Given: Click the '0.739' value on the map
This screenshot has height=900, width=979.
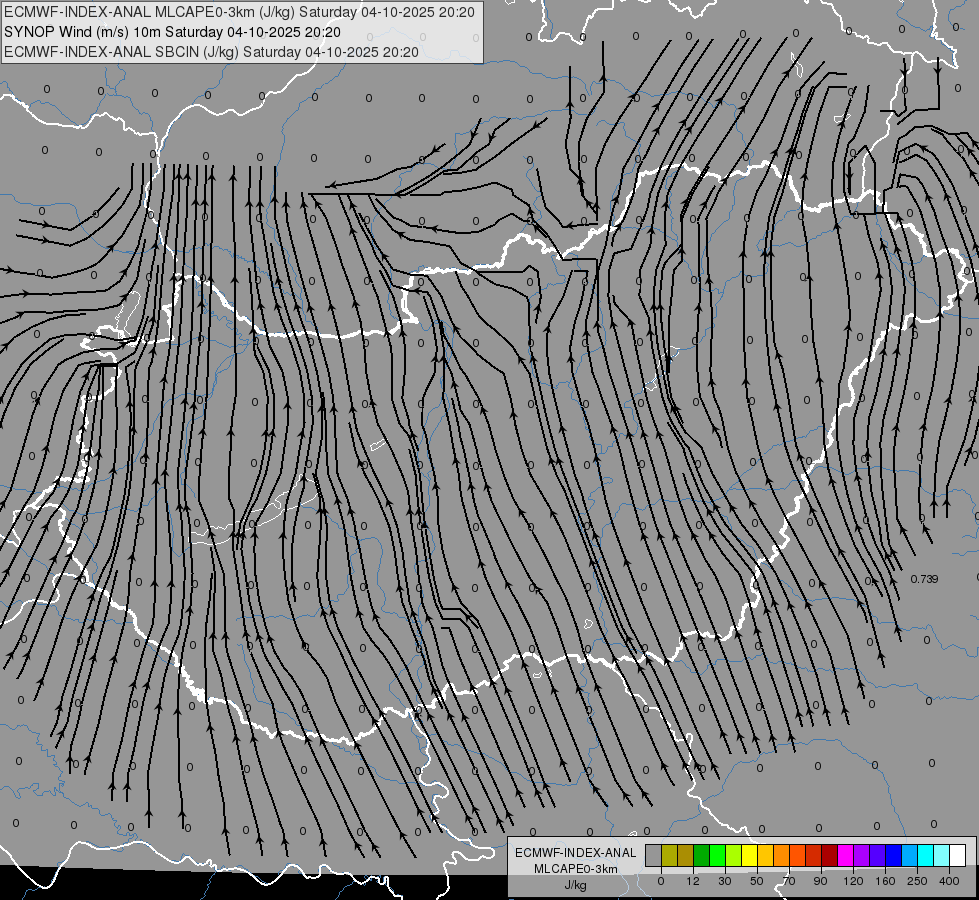Looking at the screenshot, I should (924, 579).
